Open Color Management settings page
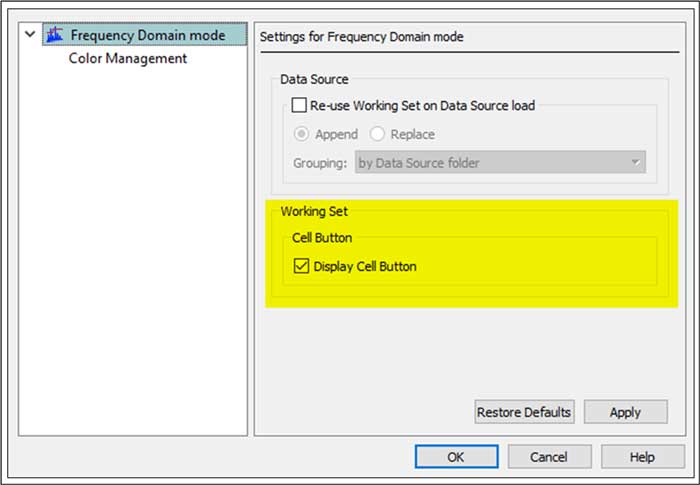The image size is (700, 485). (x=128, y=58)
